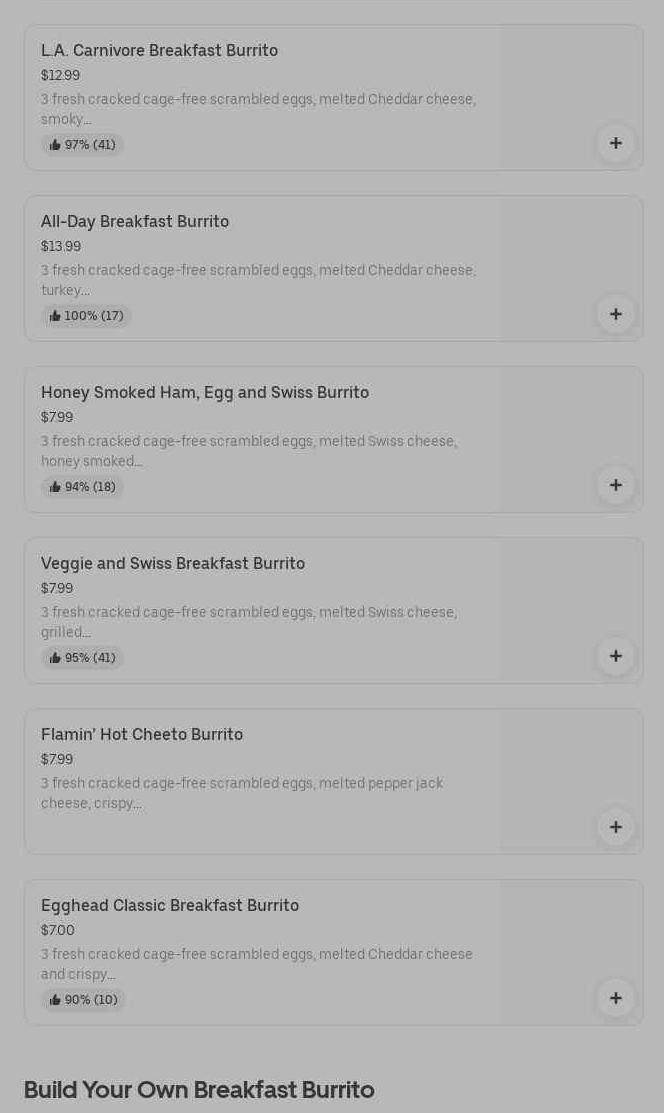The image size is (664, 1113).
Task: Click the All-Day Breakfast Burrito $13.99 price
Action: 61,246
